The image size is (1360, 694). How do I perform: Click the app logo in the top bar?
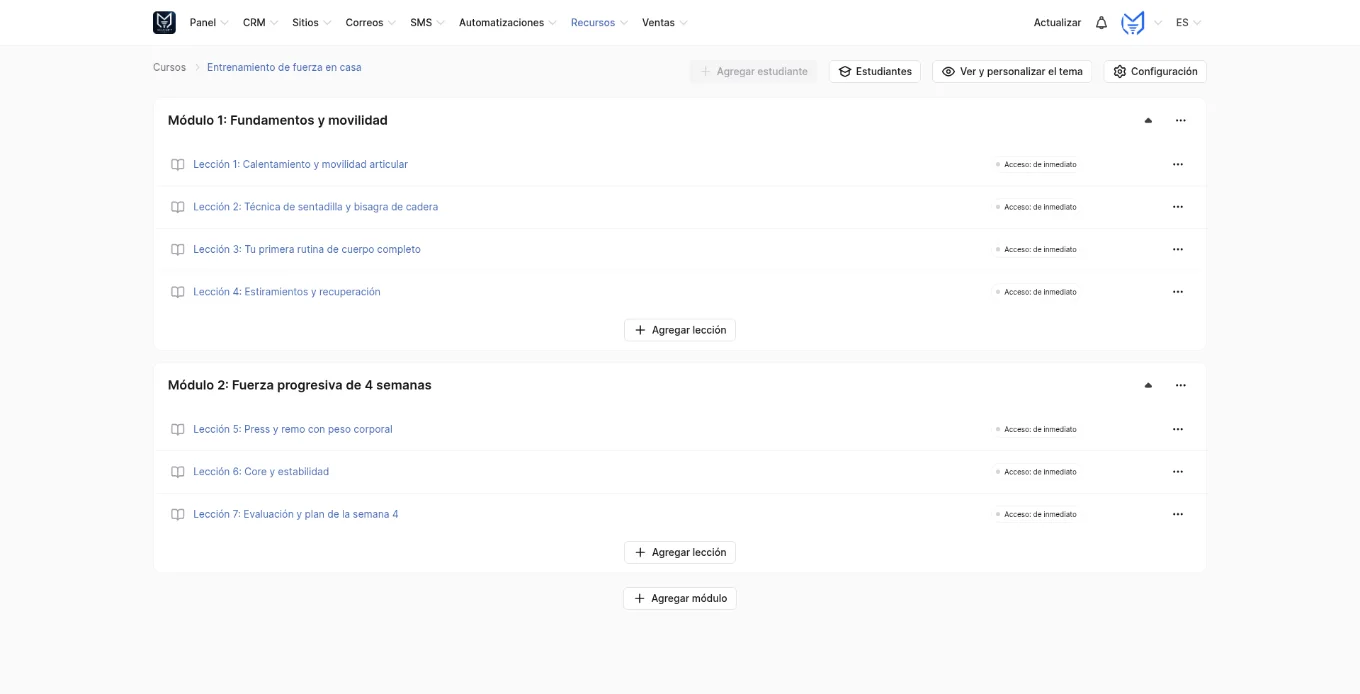164,22
